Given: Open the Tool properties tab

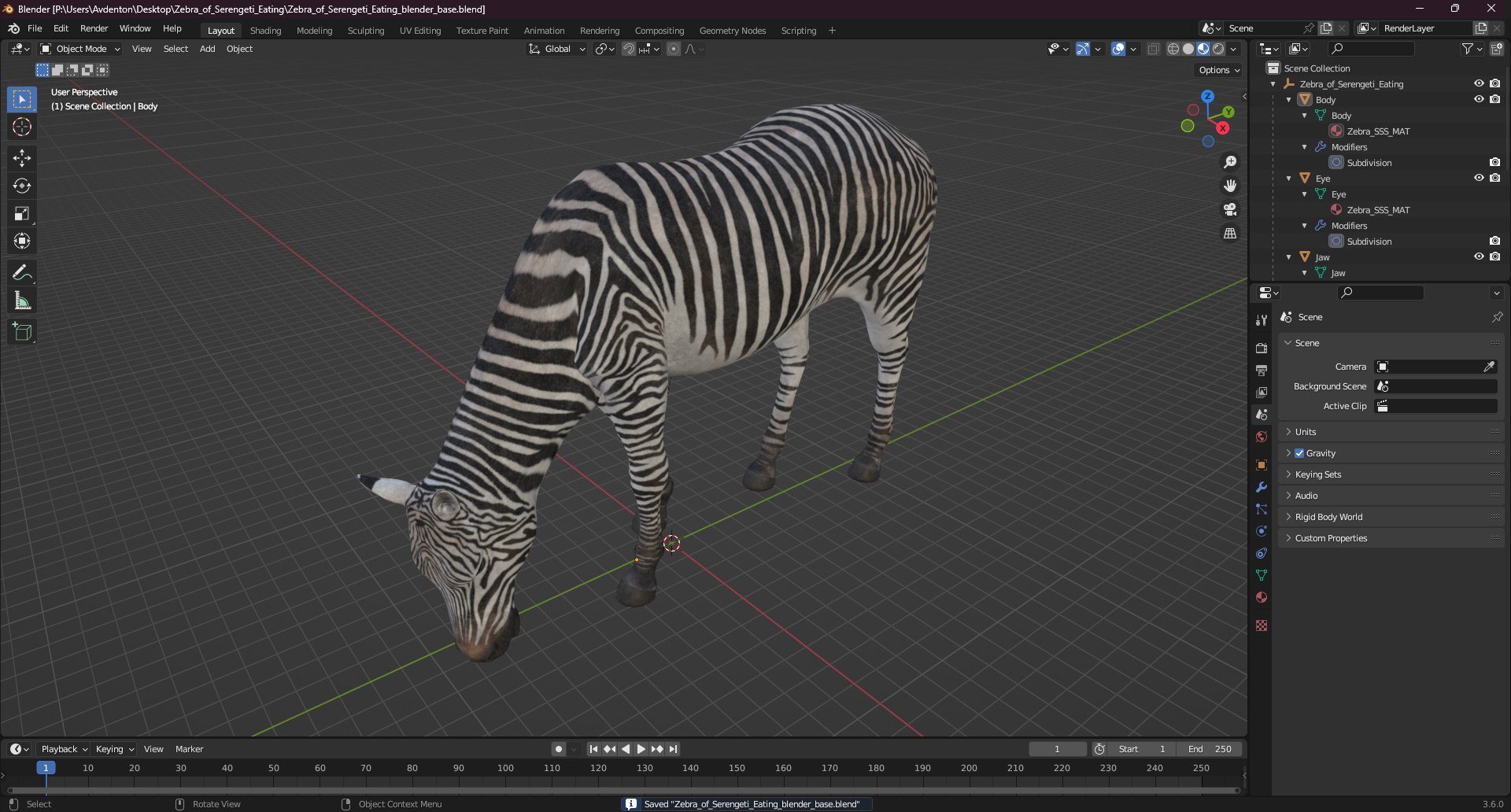Looking at the screenshot, I should tap(1262, 320).
